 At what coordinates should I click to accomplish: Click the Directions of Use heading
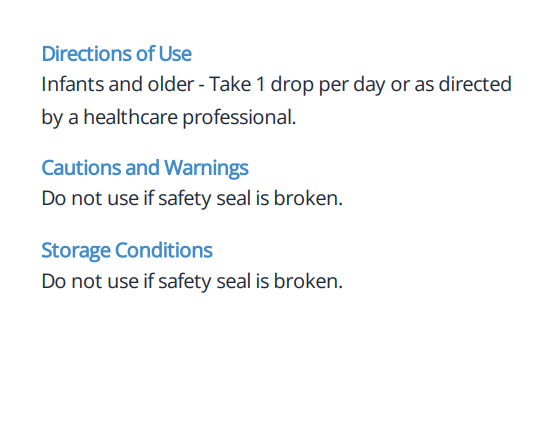(x=116, y=54)
